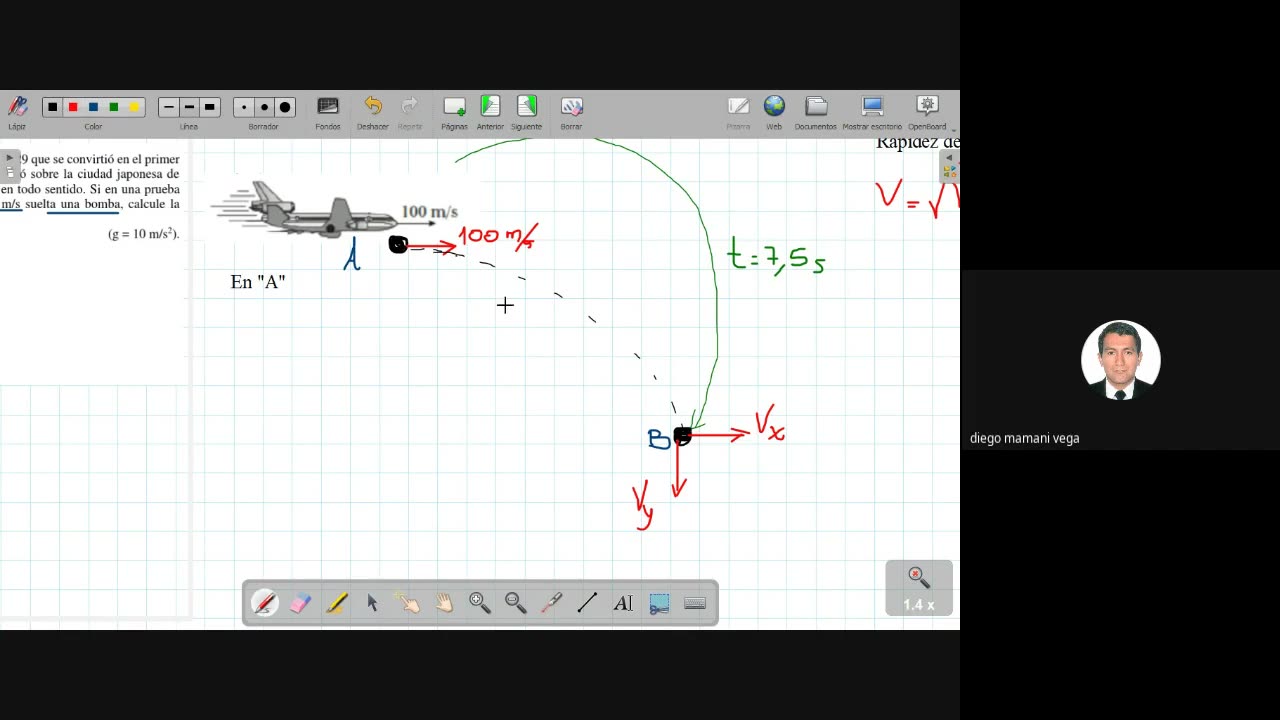Select the interact pointing finger tool
Viewport: 1280px width, 720px height.
408,603
